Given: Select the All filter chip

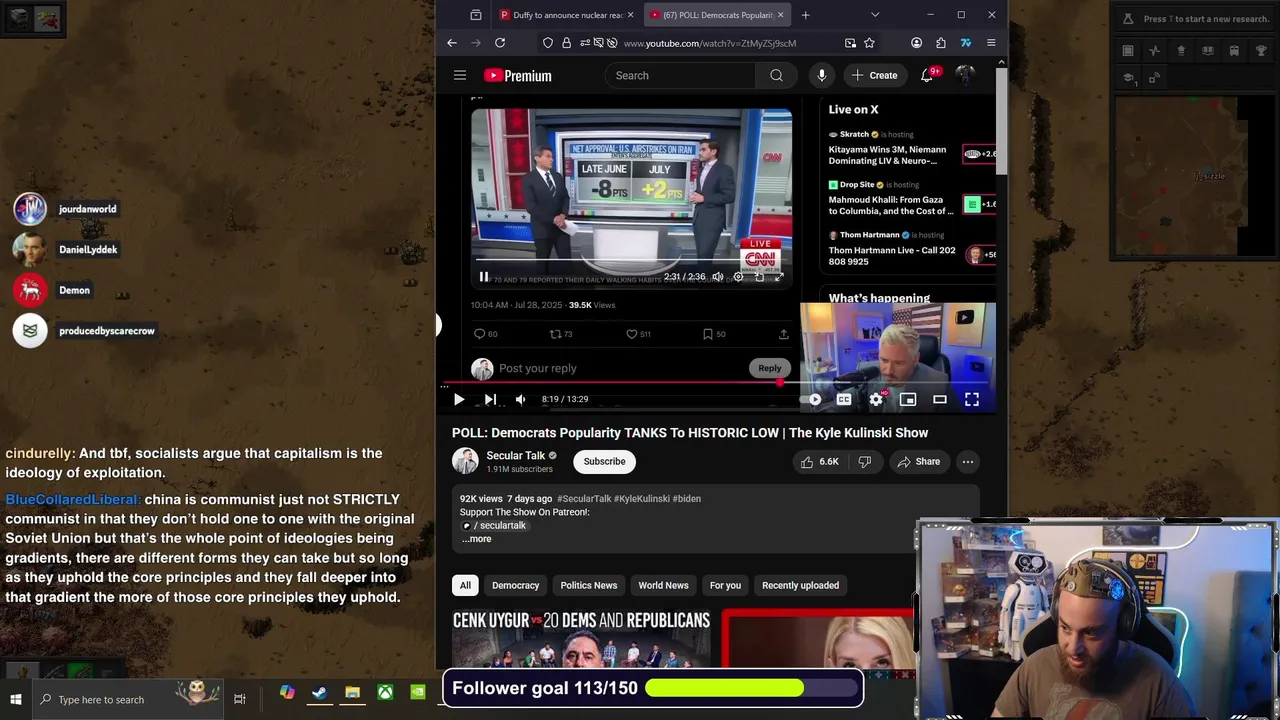Looking at the screenshot, I should click(465, 585).
